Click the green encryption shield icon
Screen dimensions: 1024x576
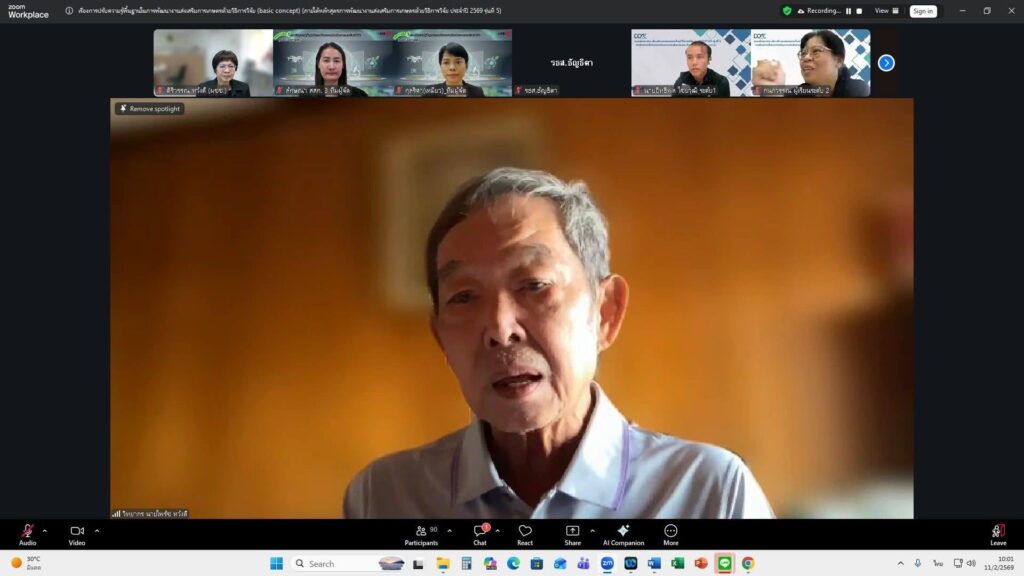point(787,11)
